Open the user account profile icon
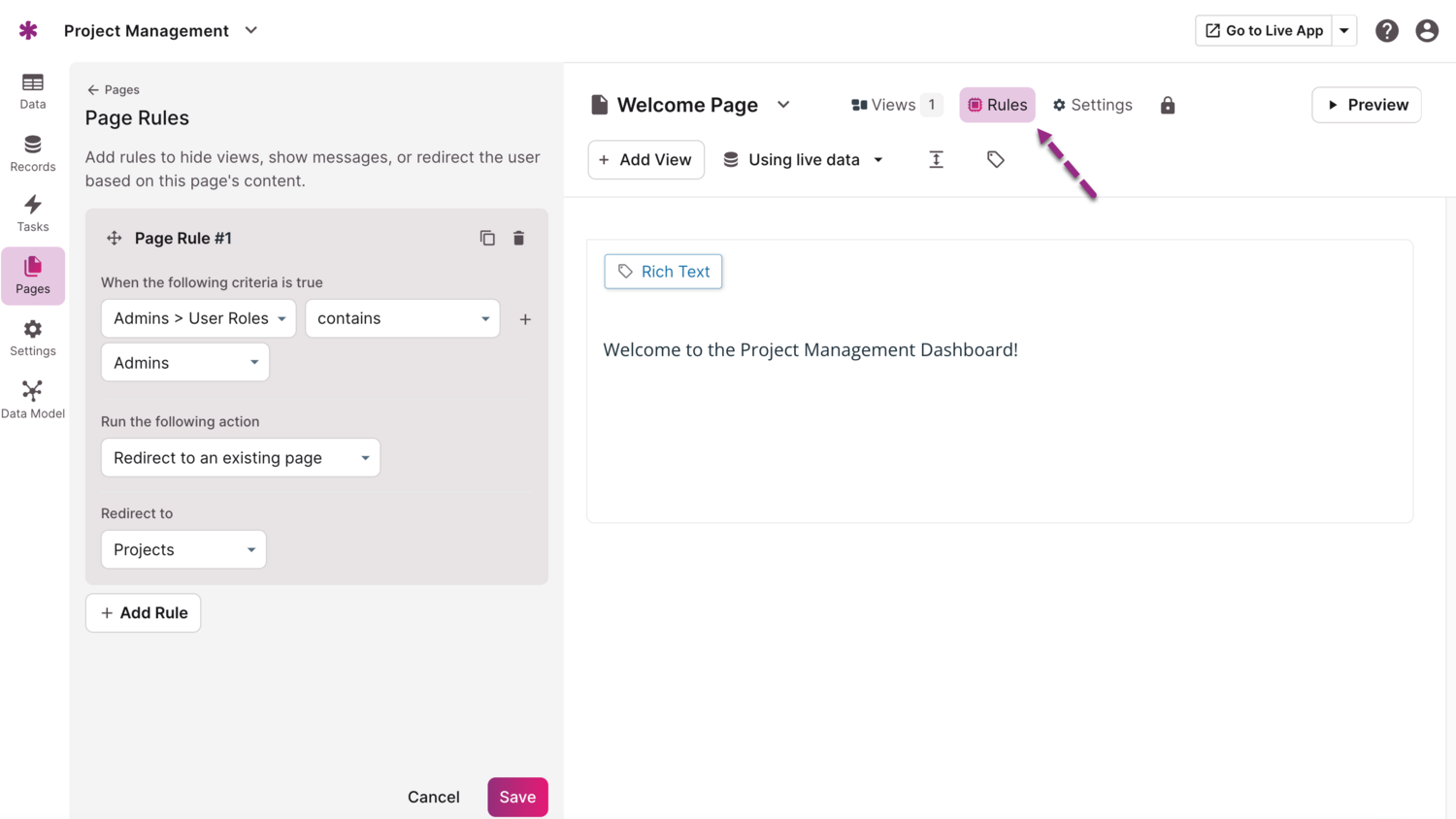Image resolution: width=1456 pixels, height=819 pixels. point(1426,31)
